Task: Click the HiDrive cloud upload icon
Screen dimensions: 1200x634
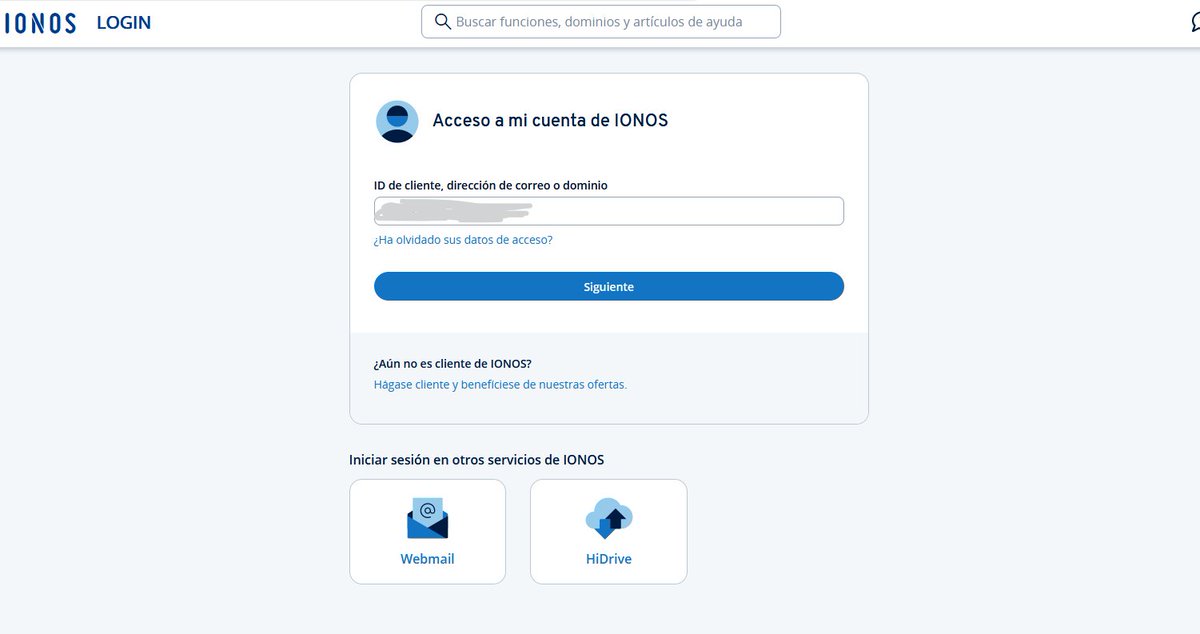Action: click(608, 517)
